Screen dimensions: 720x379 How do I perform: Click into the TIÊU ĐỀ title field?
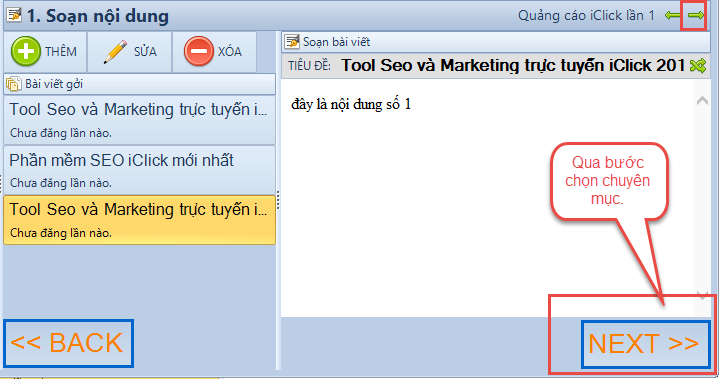coord(513,66)
